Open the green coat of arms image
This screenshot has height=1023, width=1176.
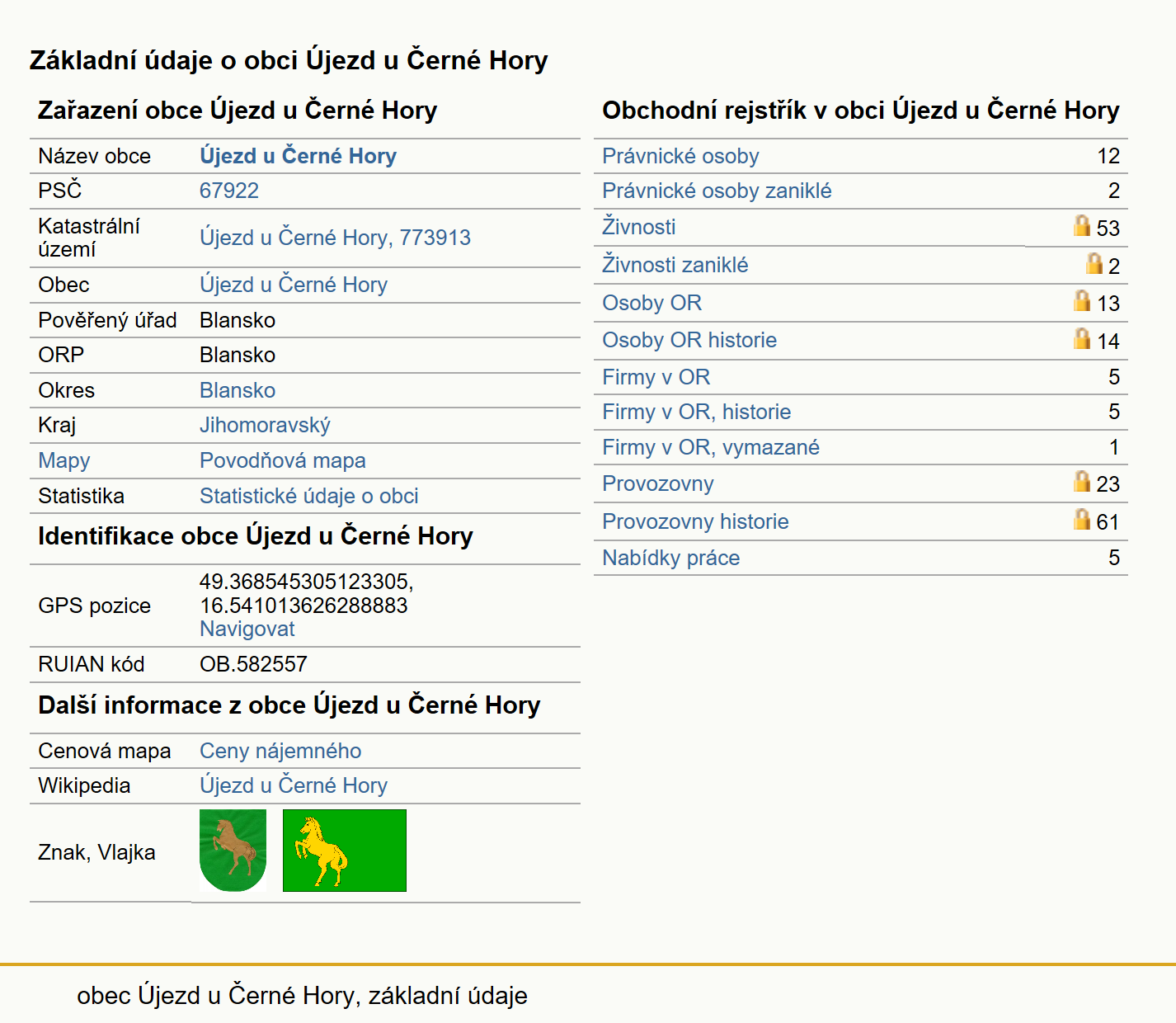233,851
